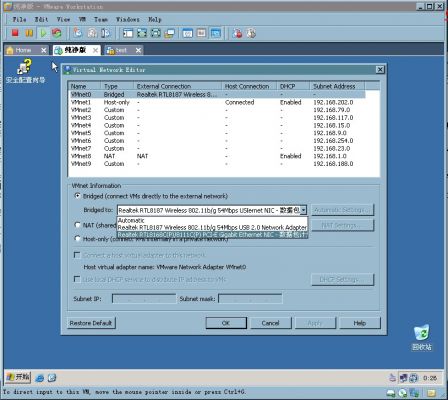448x400 pixels.
Task: Click the DHCP Settings button
Action: pyautogui.click(x=342, y=279)
